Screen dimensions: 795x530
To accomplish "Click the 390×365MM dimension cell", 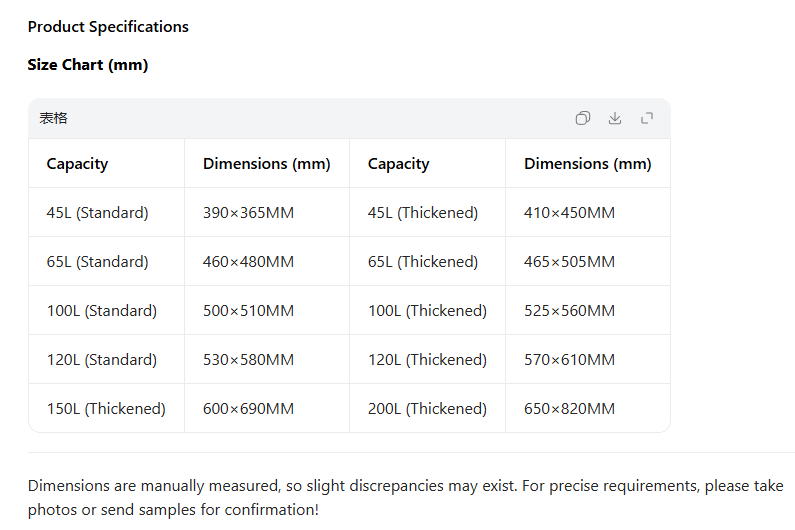I will pyautogui.click(x=248, y=213).
